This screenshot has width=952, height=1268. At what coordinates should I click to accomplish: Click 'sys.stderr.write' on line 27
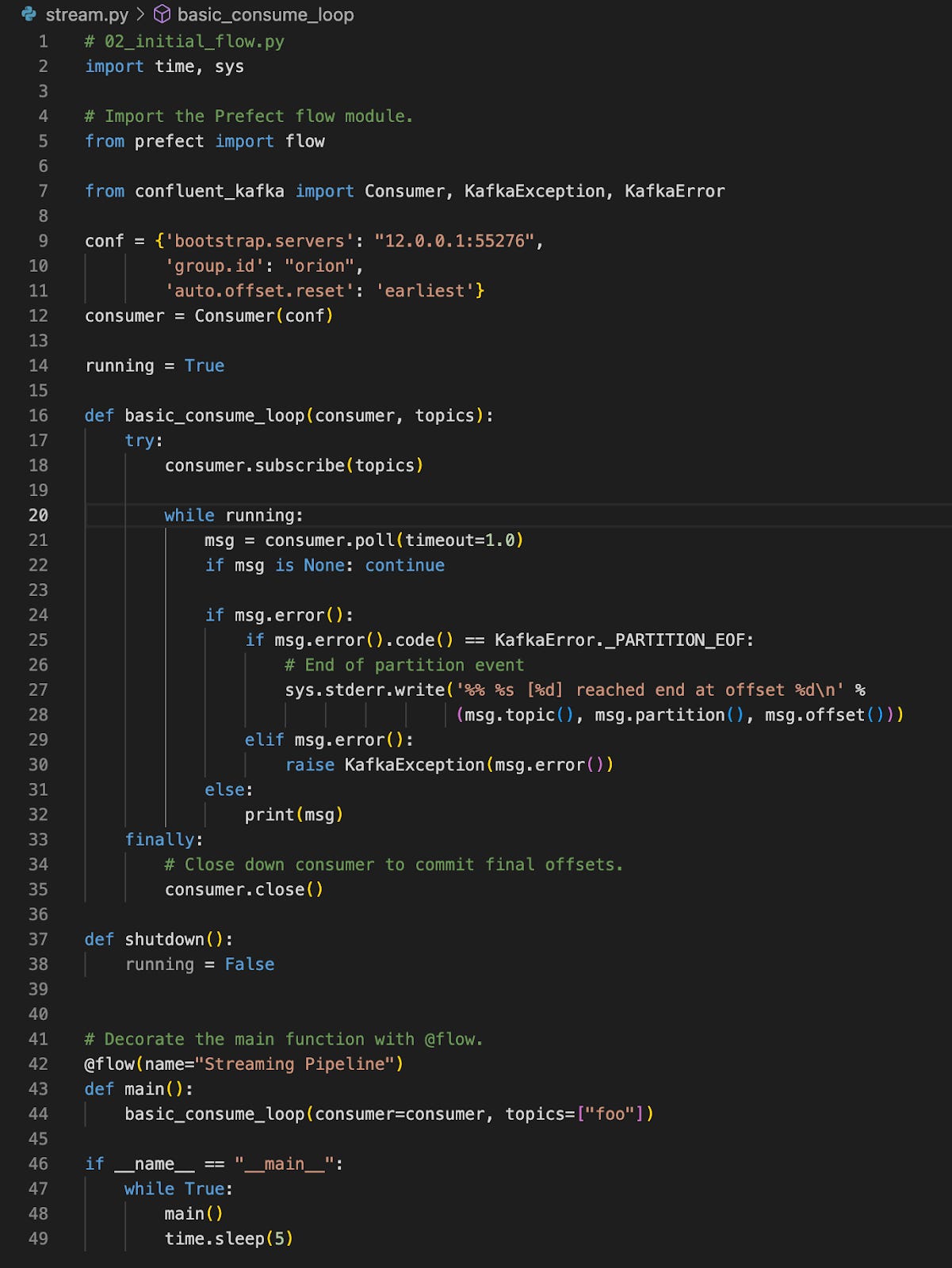click(x=365, y=689)
